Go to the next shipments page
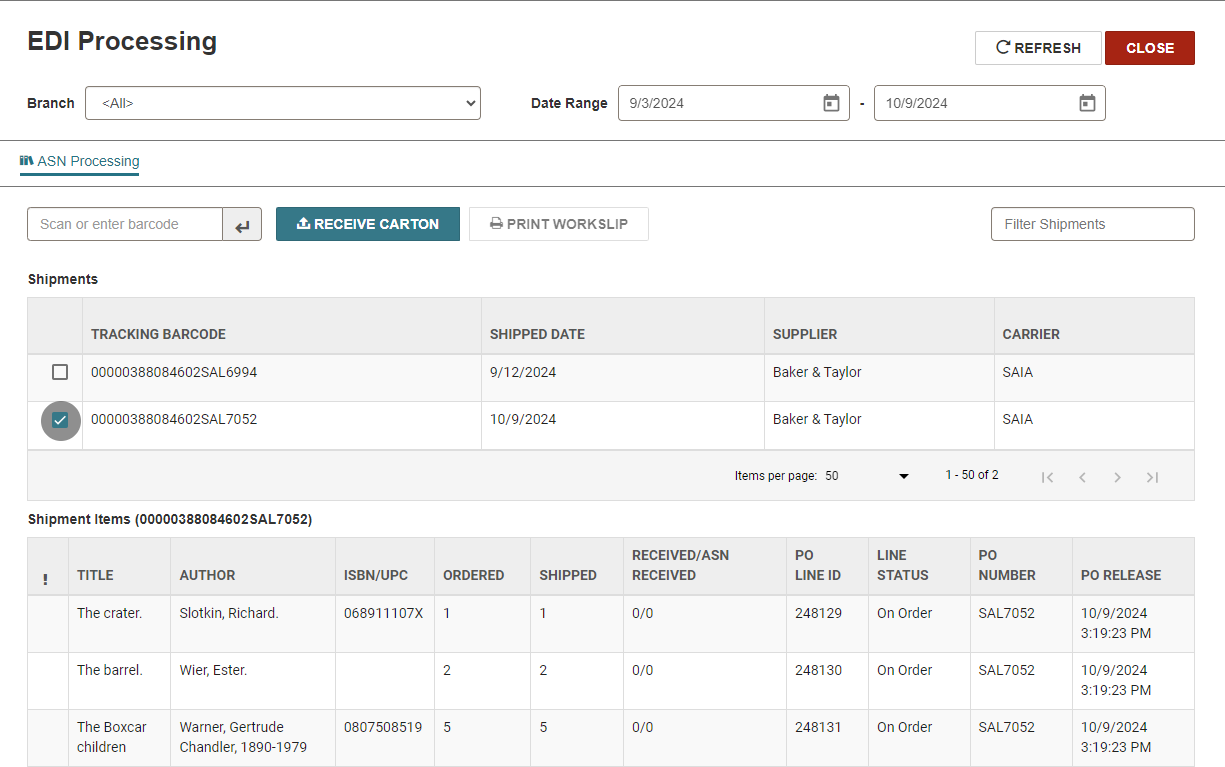The width and height of the screenshot is (1225, 767). 1117,477
